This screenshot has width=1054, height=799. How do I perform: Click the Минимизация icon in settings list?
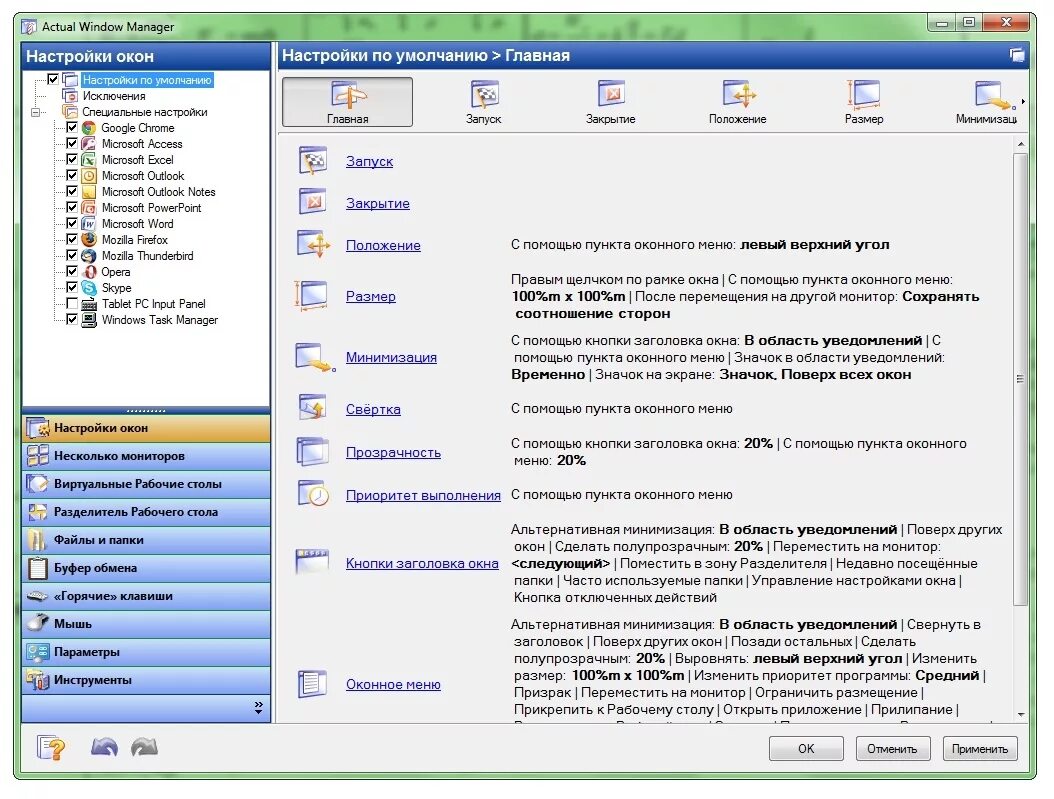315,357
